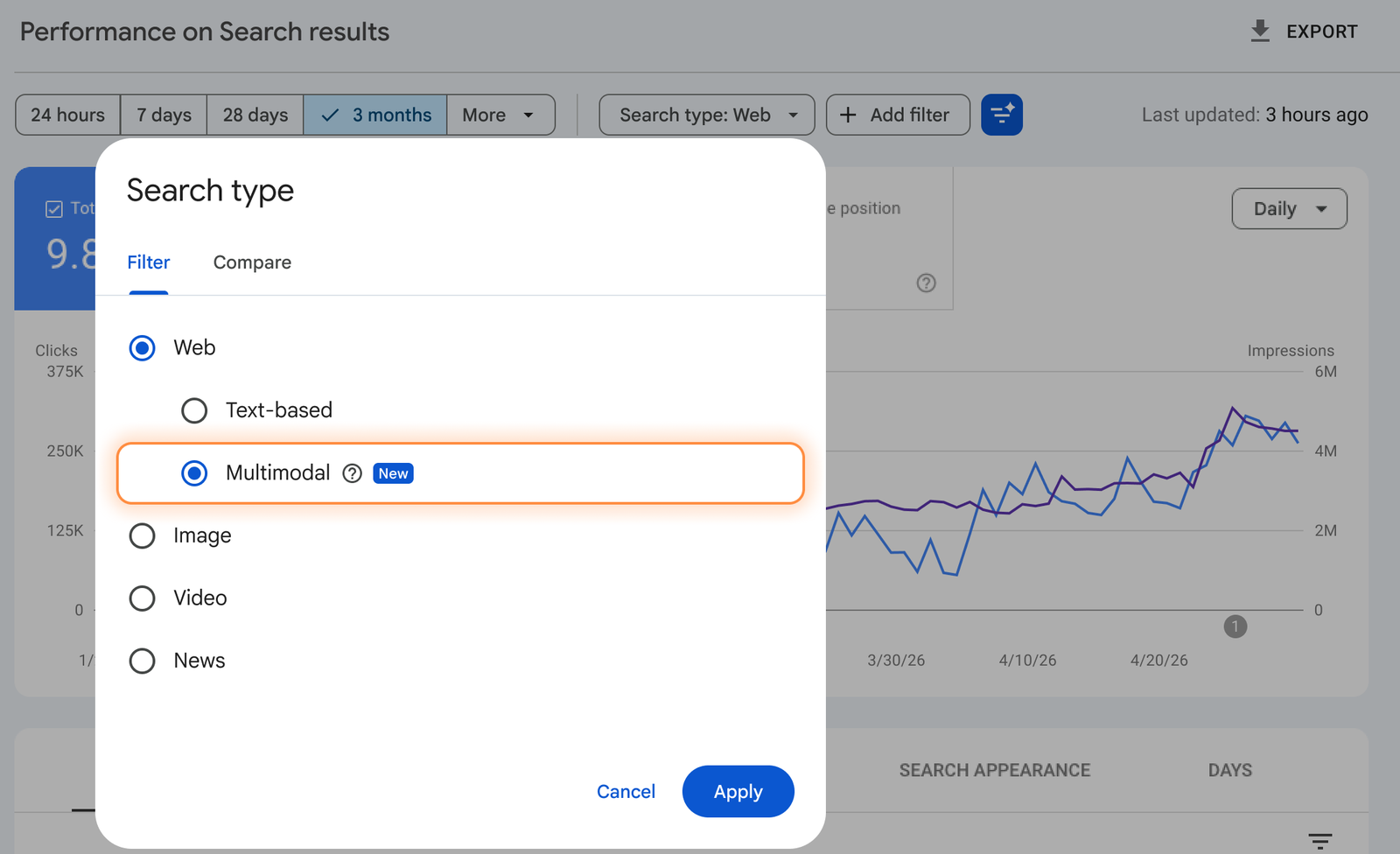Image resolution: width=1400 pixels, height=854 pixels.
Task: Select the Web radio button
Action: tap(142, 348)
